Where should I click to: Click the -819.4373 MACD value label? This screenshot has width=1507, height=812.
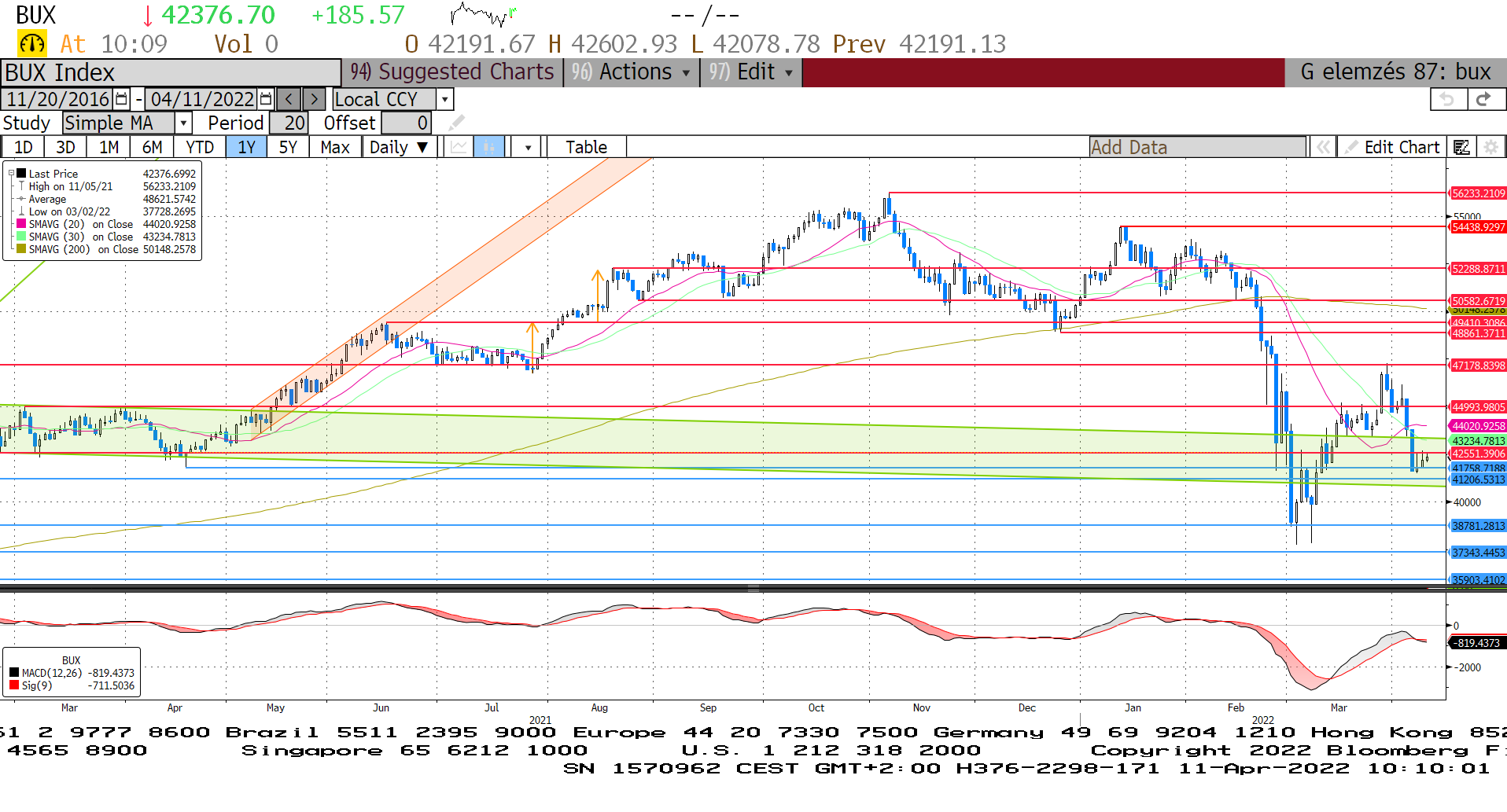pyautogui.click(x=1478, y=643)
